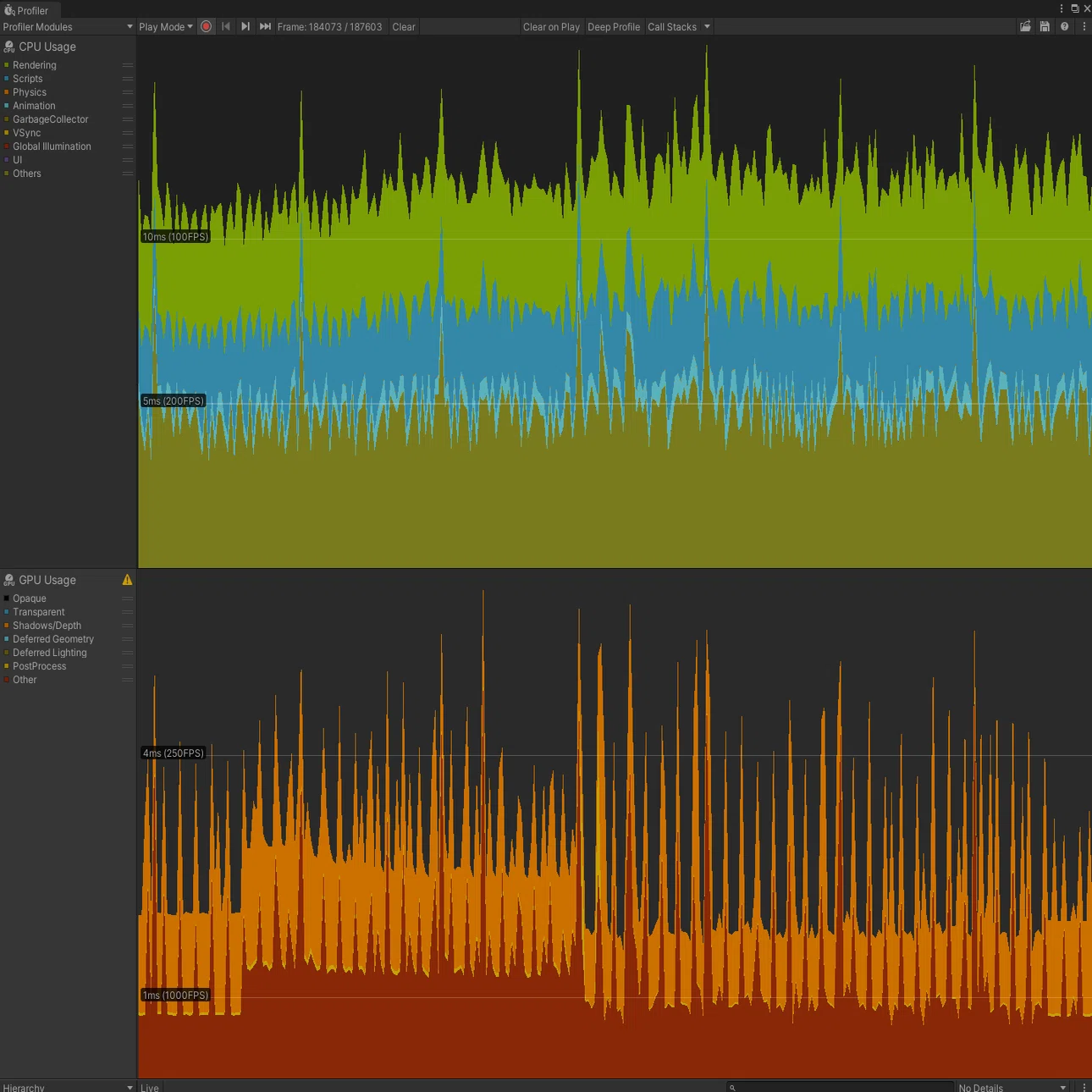1092x1092 pixels.
Task: Click the red Record profiling button
Action: coord(206,26)
